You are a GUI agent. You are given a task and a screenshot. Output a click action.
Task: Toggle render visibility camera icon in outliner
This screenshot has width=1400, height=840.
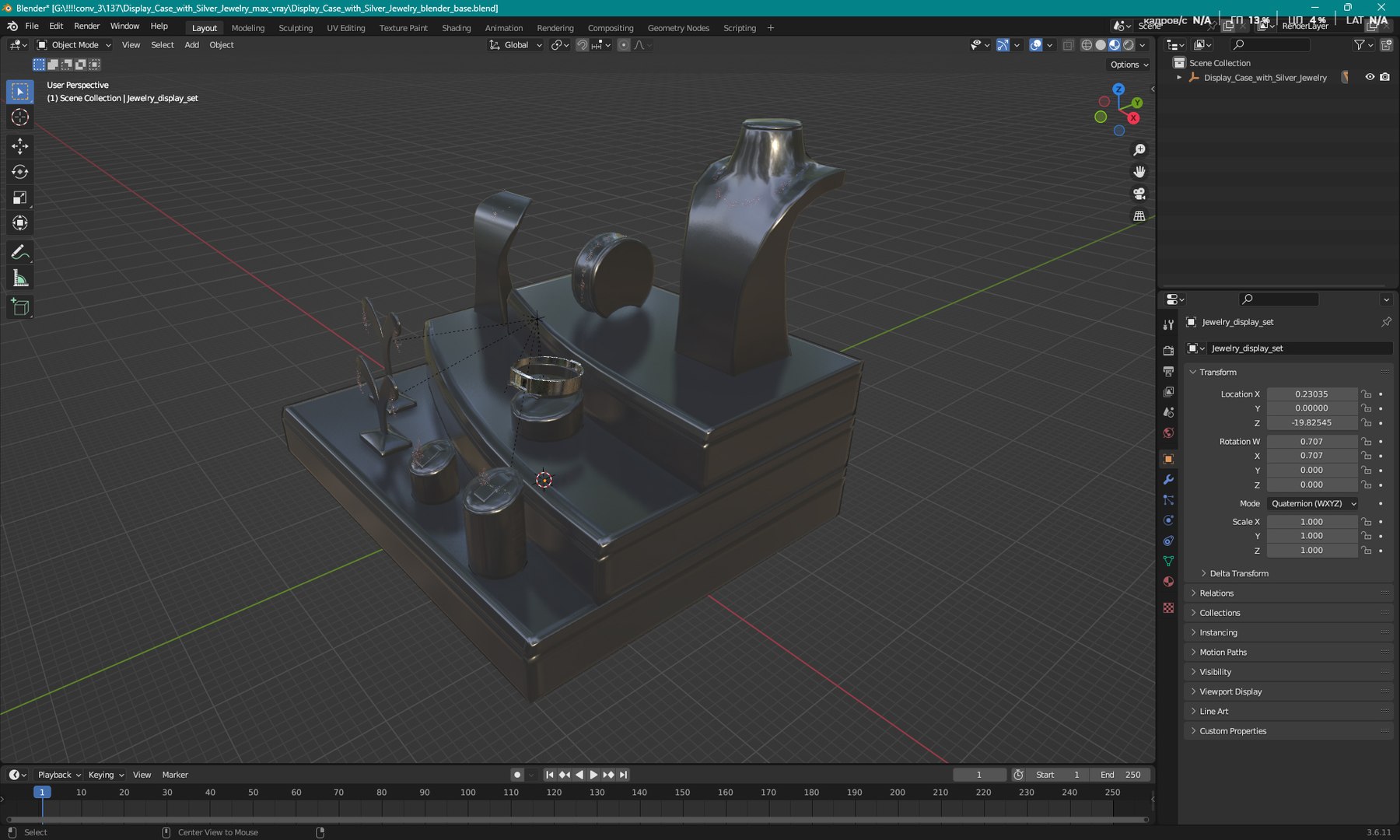tap(1385, 77)
